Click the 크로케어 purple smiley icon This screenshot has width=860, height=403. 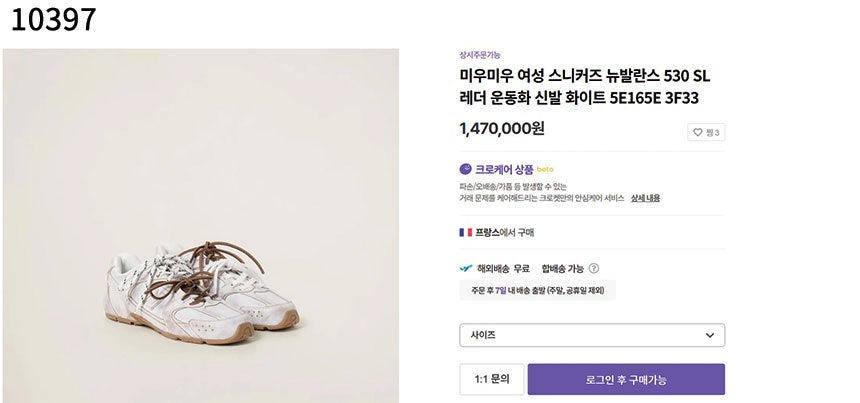point(465,169)
